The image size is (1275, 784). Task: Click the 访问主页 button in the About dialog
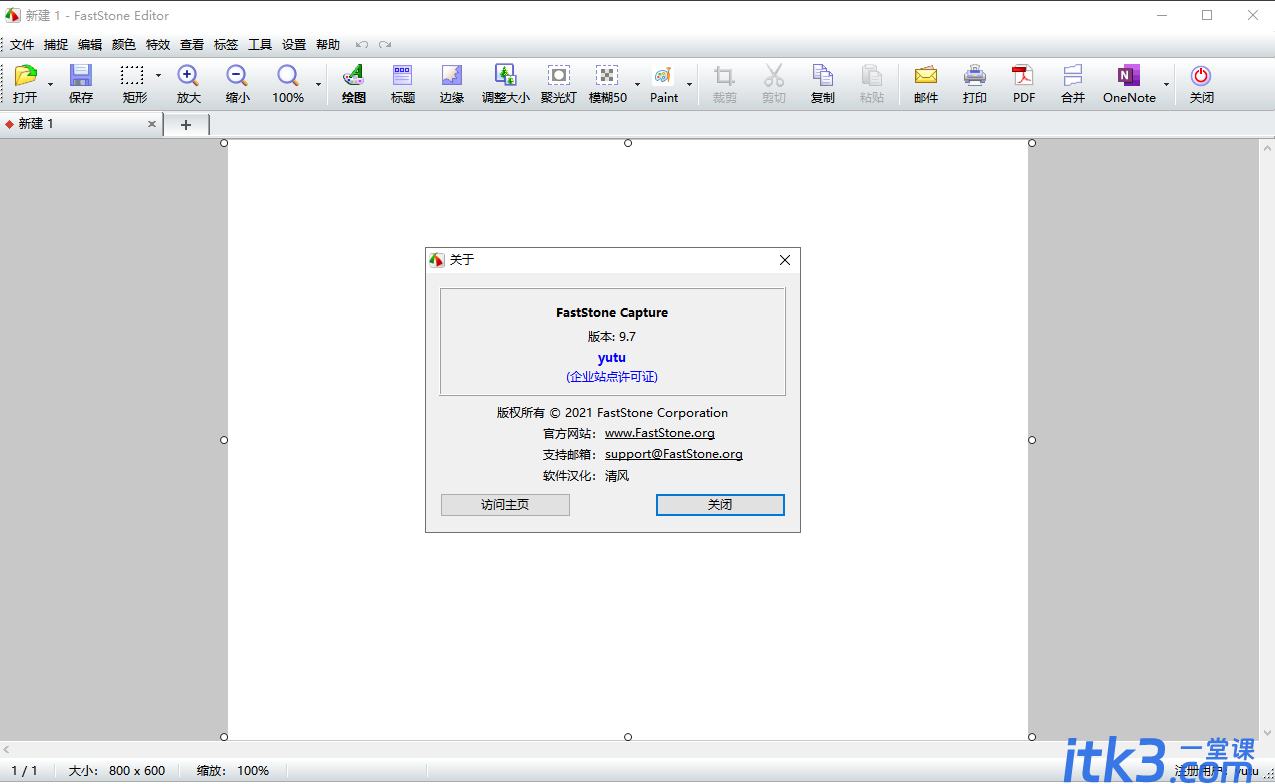pyautogui.click(x=505, y=505)
